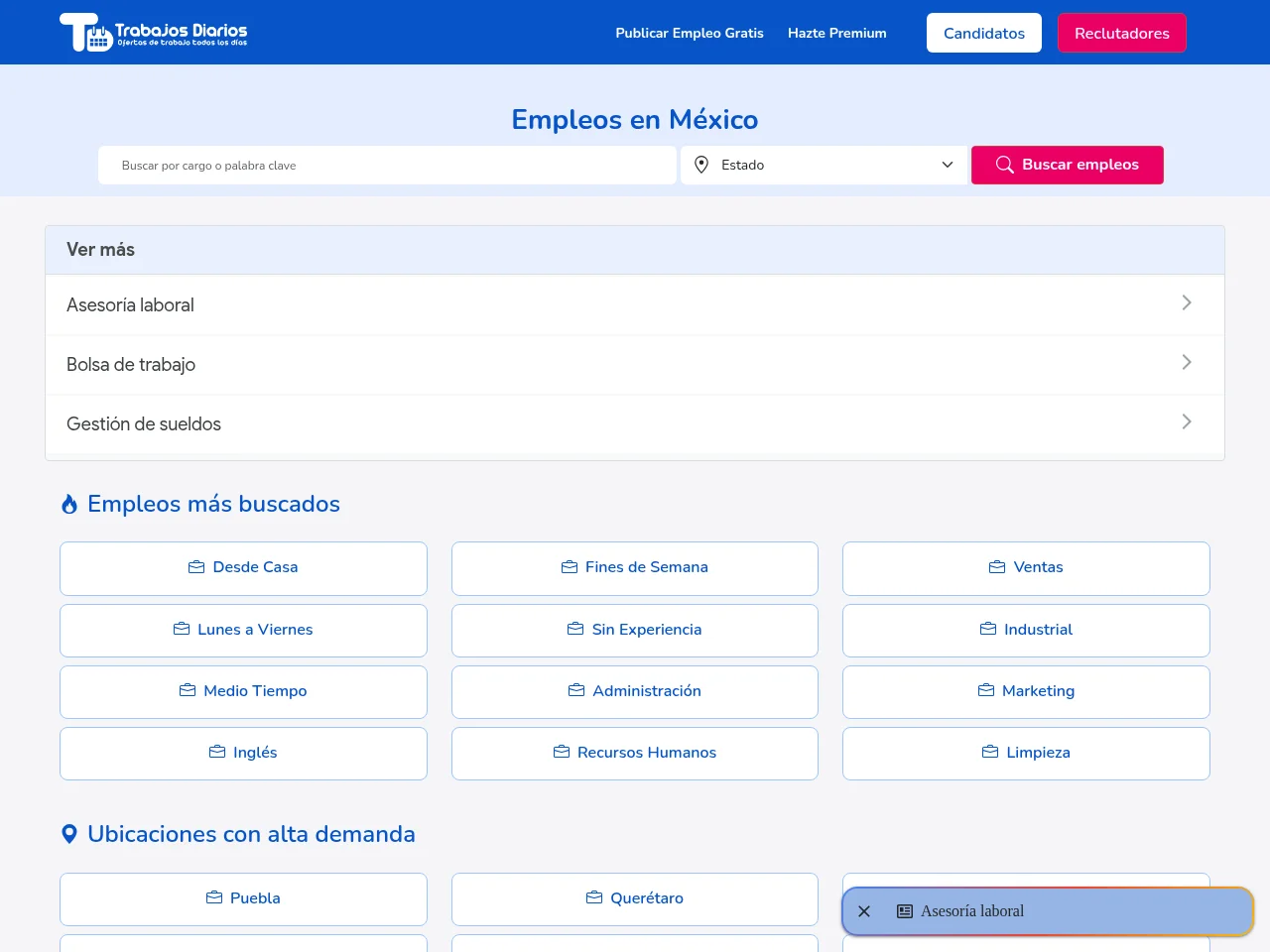Click the Empleos en México heading
The width and height of the screenshot is (1270, 952).
click(635, 119)
